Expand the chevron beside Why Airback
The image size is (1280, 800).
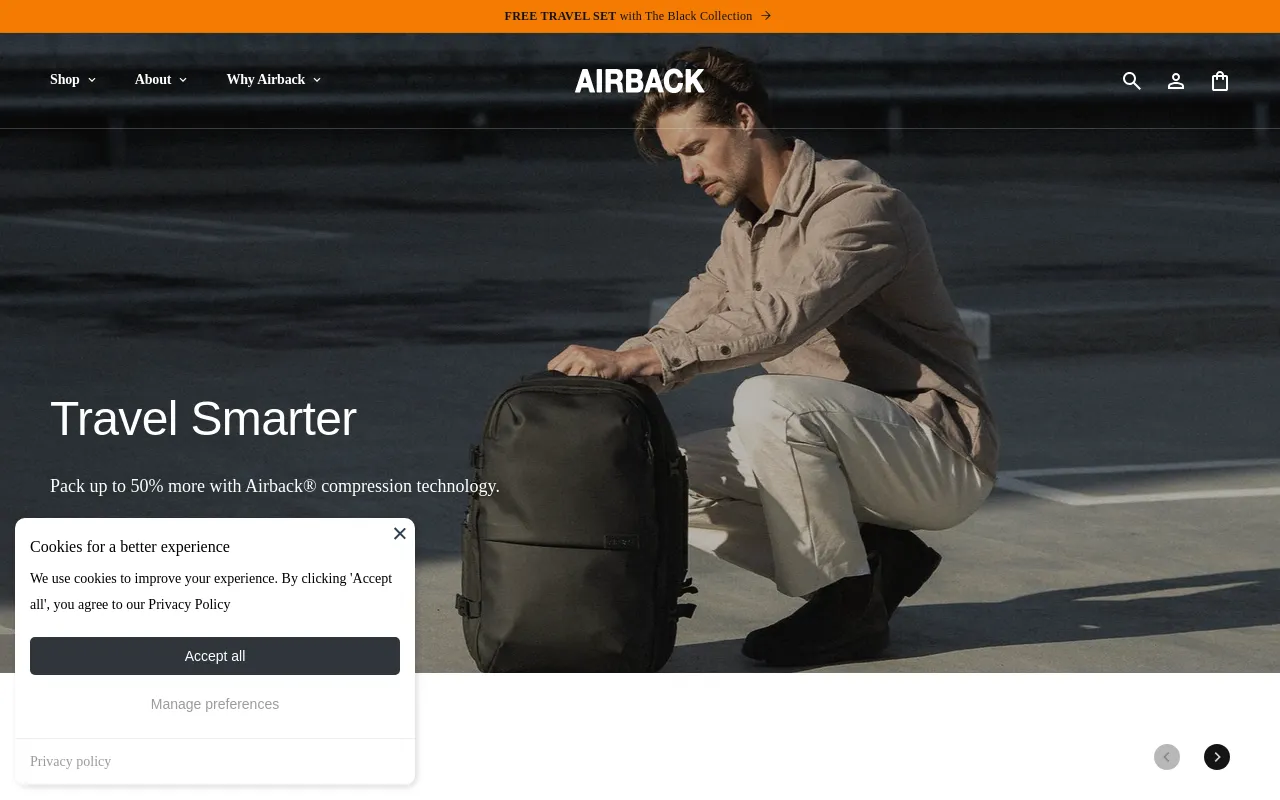coord(317,80)
